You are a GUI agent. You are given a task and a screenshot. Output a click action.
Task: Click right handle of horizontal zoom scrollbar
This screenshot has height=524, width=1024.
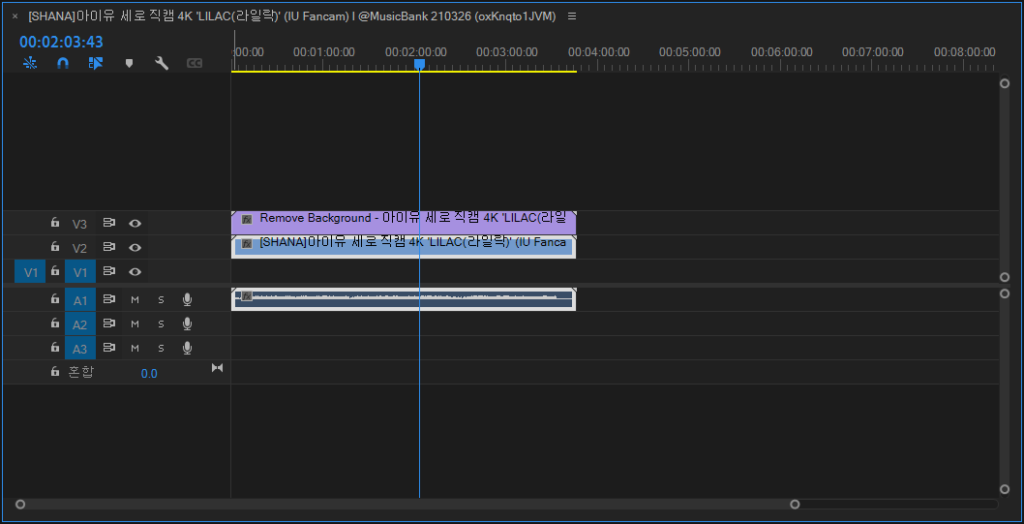coord(795,504)
